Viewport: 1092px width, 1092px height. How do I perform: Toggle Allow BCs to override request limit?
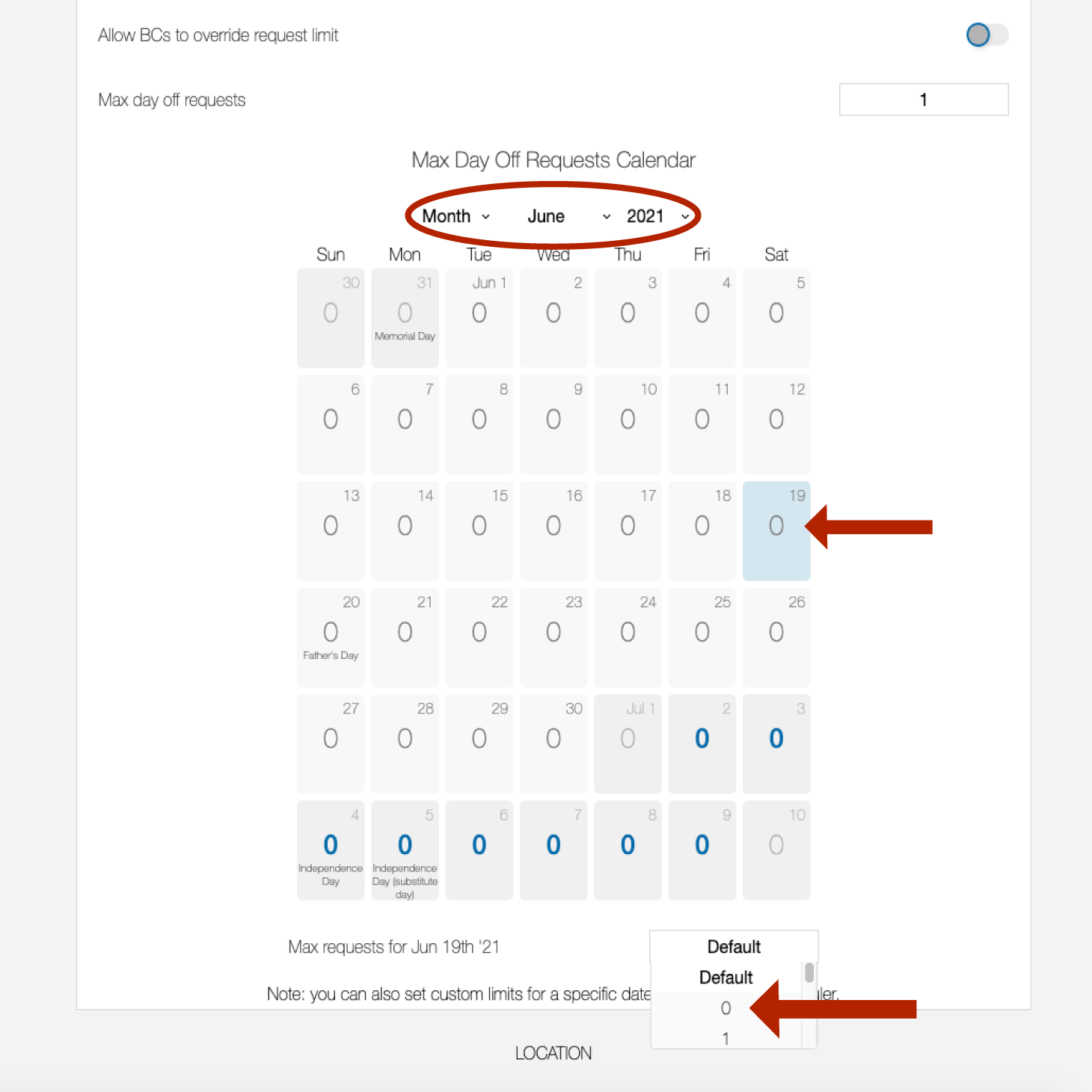[x=987, y=34]
